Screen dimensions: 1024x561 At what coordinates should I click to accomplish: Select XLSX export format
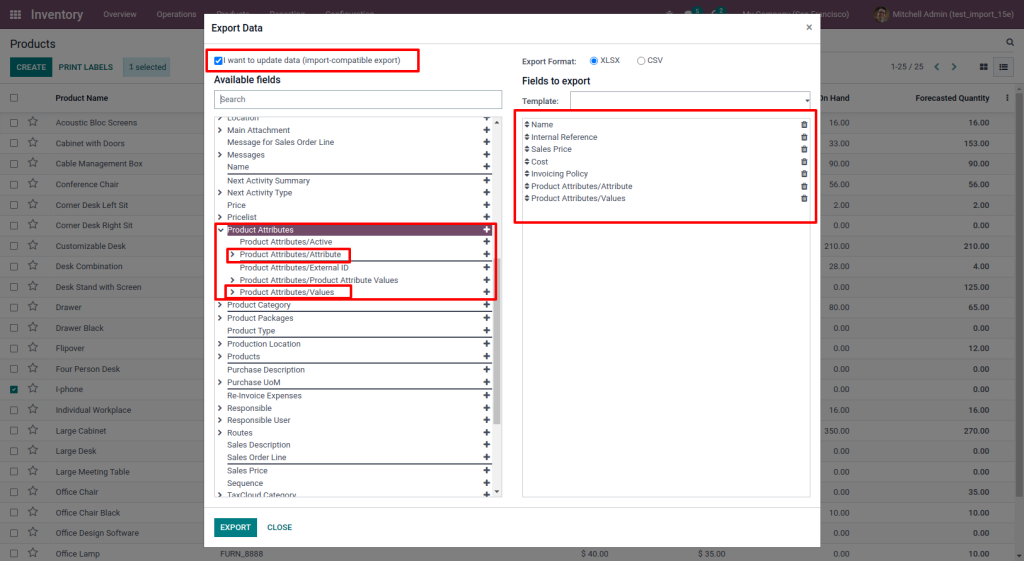click(594, 61)
